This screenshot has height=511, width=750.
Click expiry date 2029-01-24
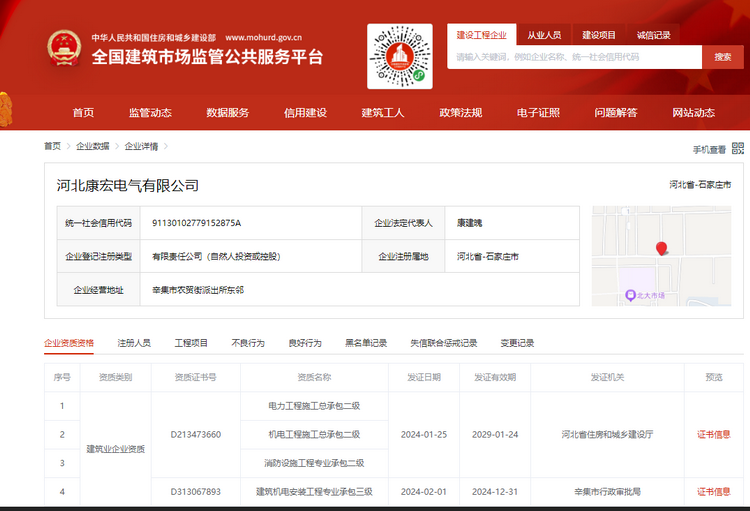click(495, 434)
